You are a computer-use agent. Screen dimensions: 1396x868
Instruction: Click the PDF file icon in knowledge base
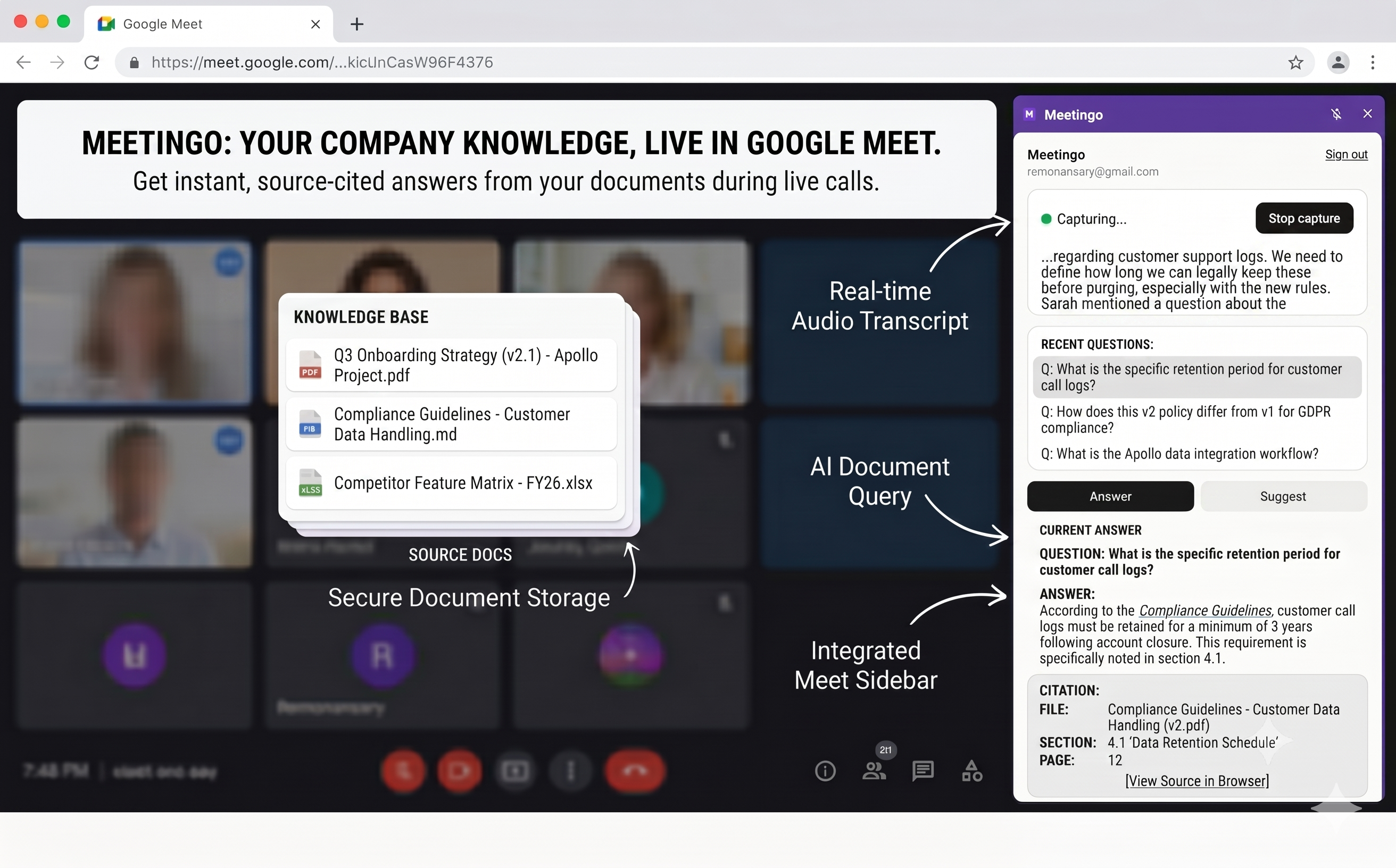[310, 365]
